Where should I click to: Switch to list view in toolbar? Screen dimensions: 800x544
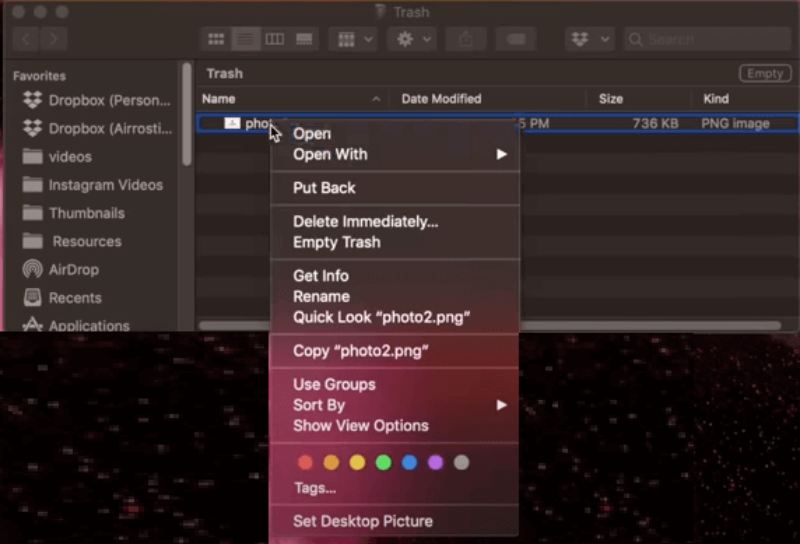point(245,39)
